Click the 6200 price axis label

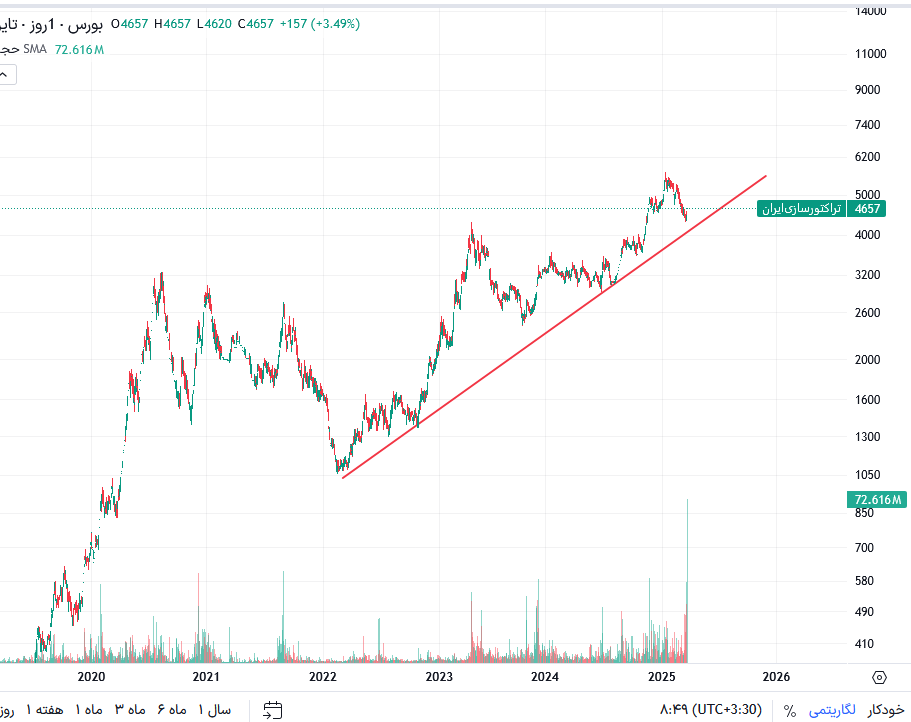[x=867, y=157]
